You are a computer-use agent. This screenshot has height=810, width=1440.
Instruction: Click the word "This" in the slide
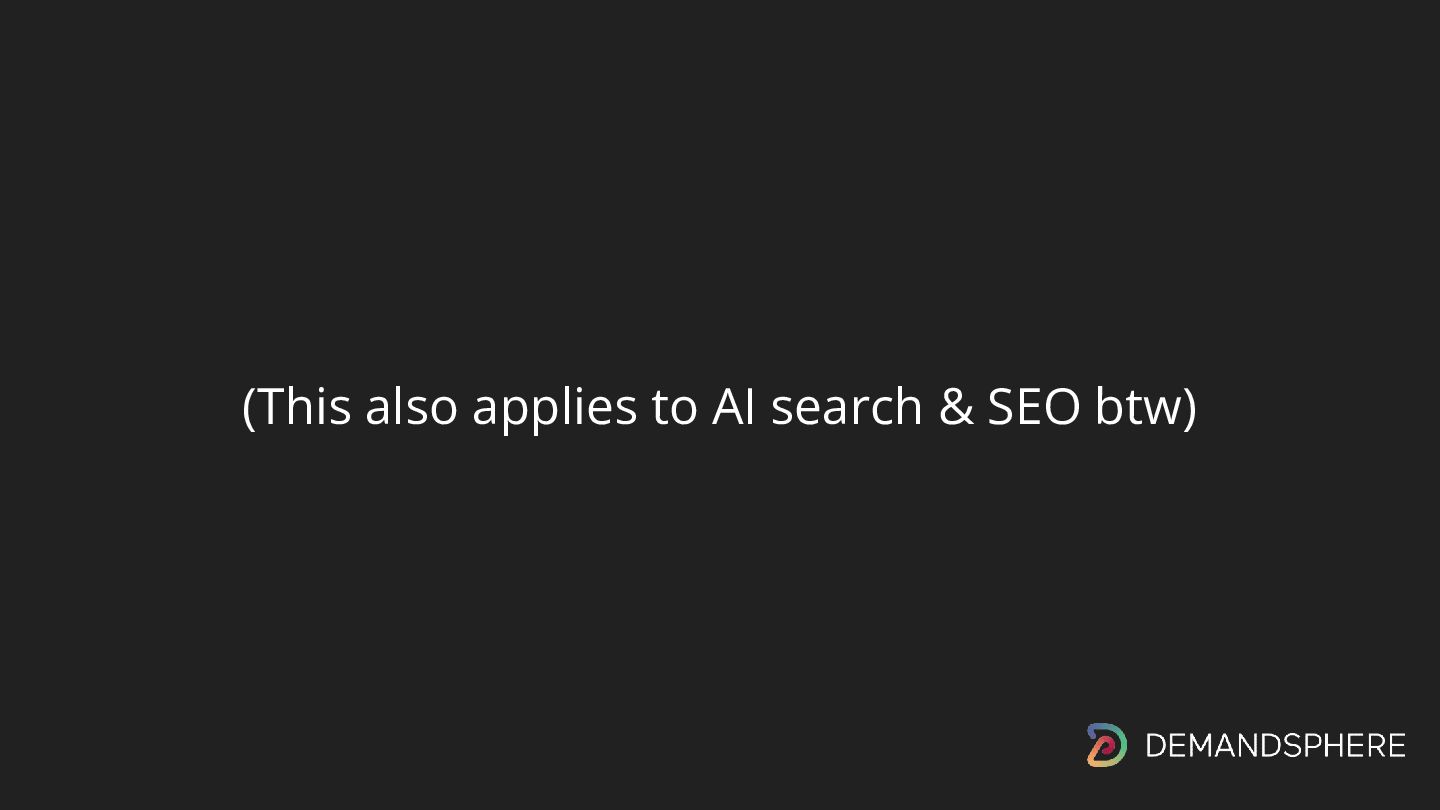[305, 406]
